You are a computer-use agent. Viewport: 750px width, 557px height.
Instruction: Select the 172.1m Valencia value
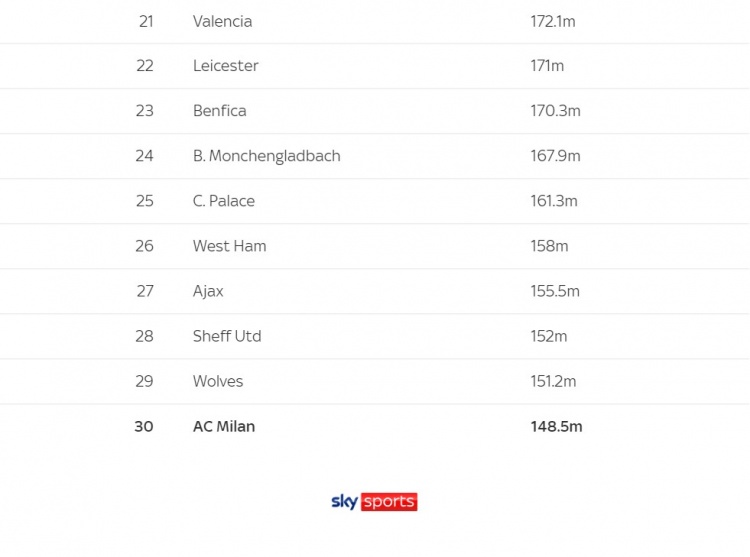[x=552, y=22]
